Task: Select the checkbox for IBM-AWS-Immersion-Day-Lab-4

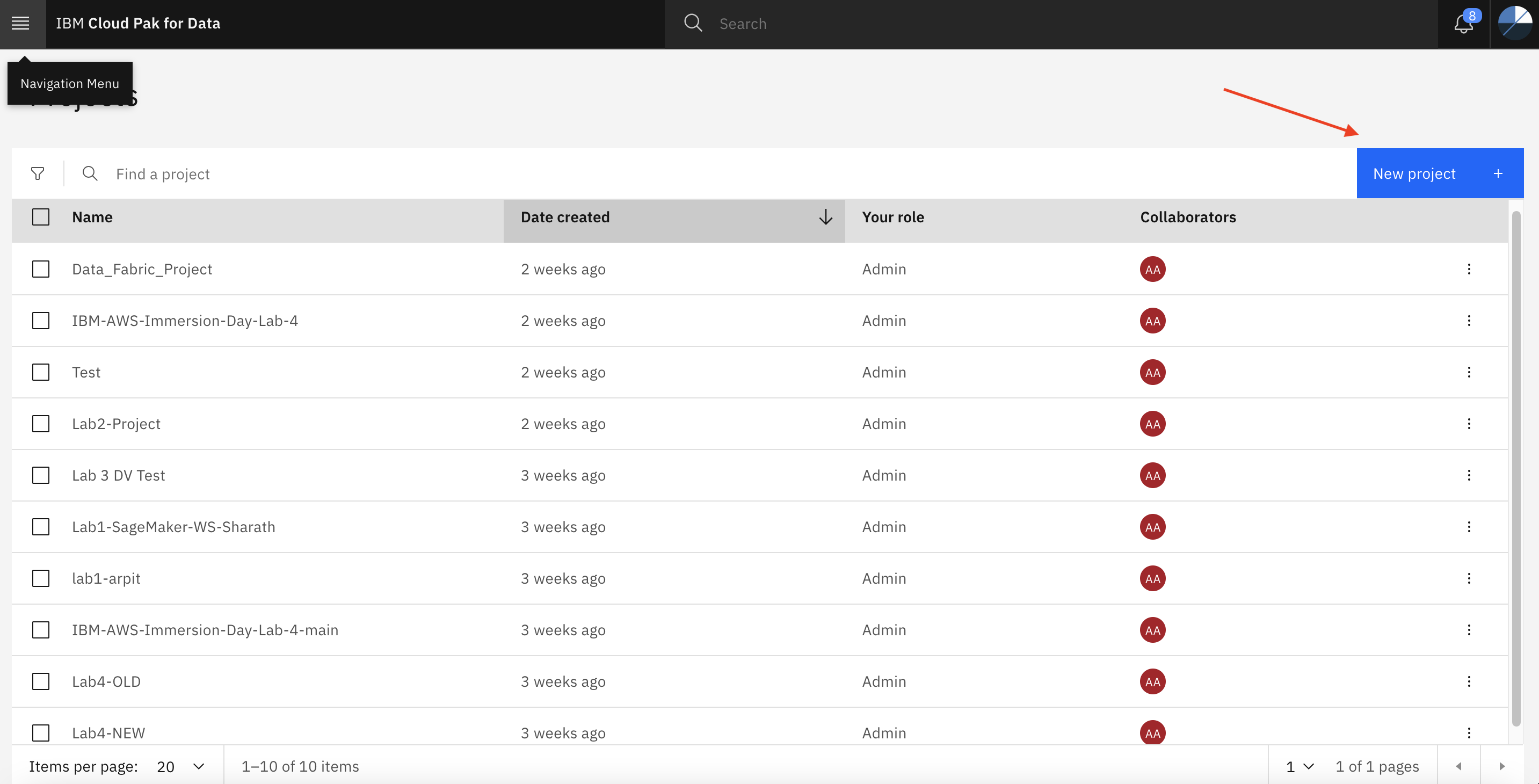Action: click(x=41, y=321)
